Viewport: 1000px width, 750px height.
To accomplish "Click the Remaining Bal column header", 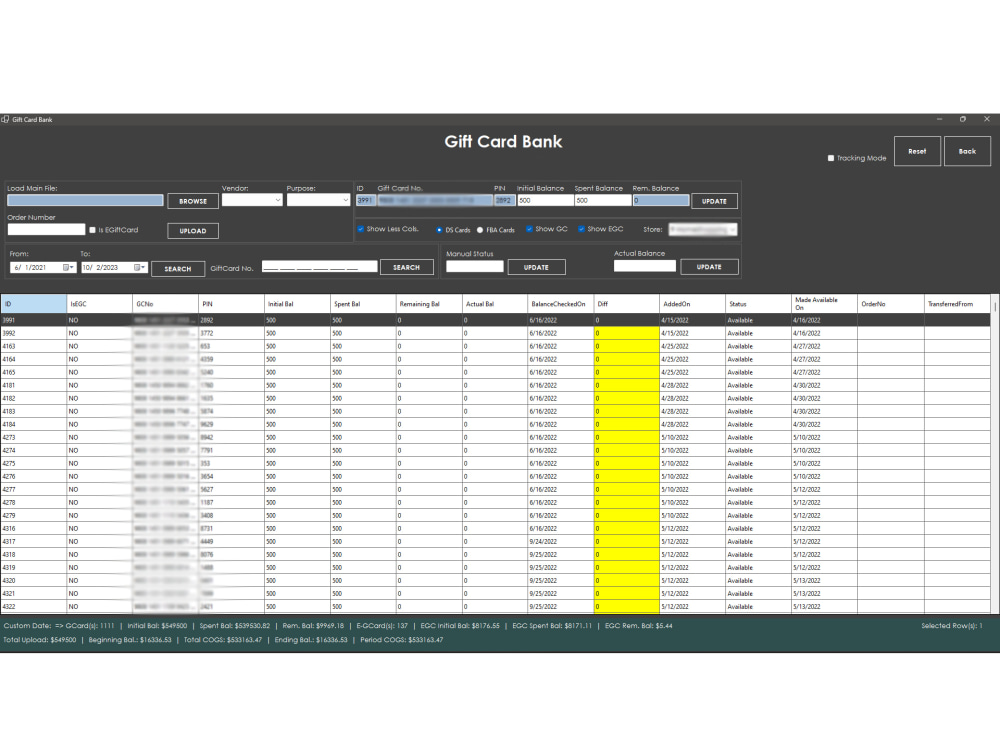I will pyautogui.click(x=429, y=304).
